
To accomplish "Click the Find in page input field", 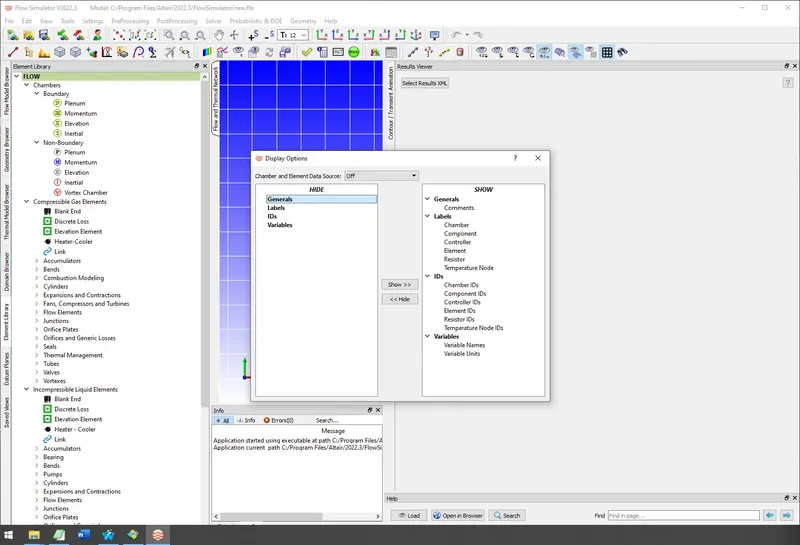I will point(682,515).
